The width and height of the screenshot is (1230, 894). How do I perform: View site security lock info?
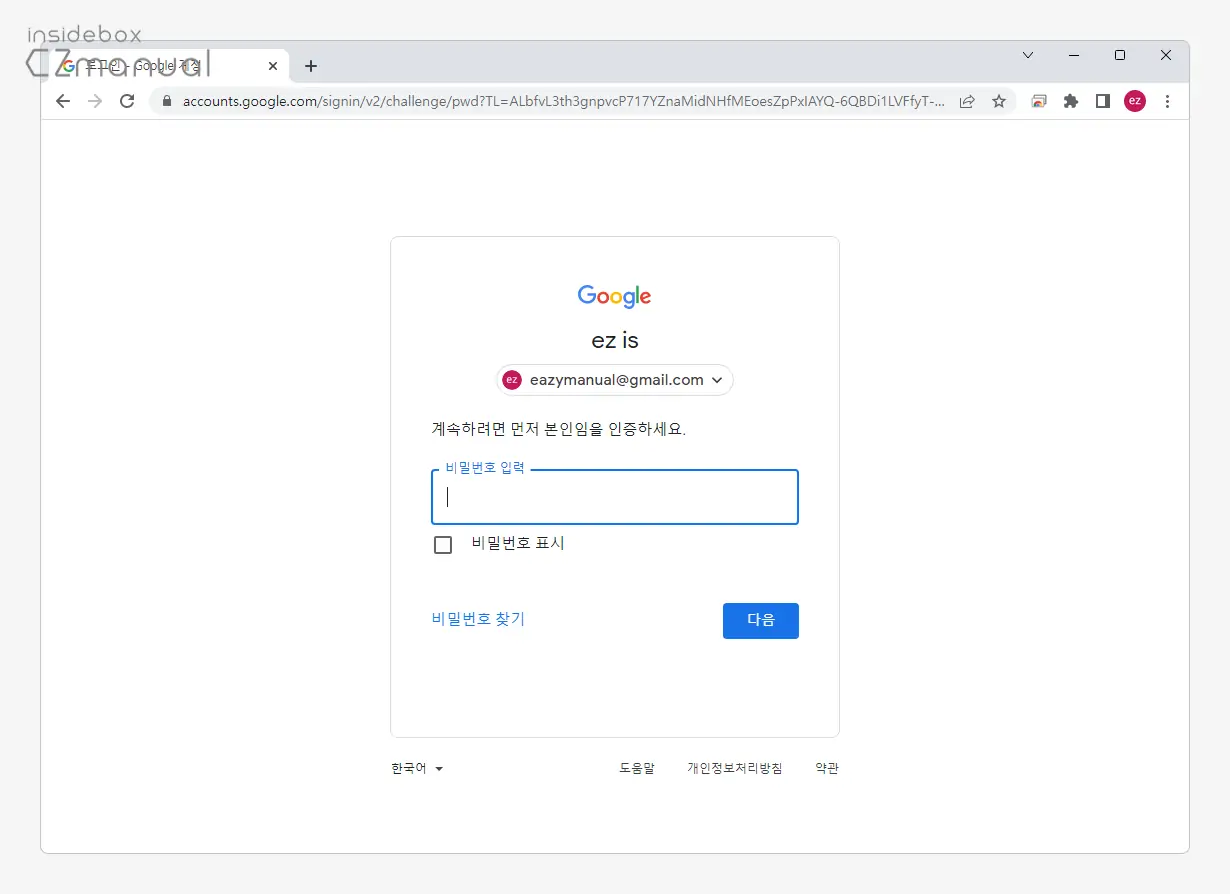[x=167, y=101]
